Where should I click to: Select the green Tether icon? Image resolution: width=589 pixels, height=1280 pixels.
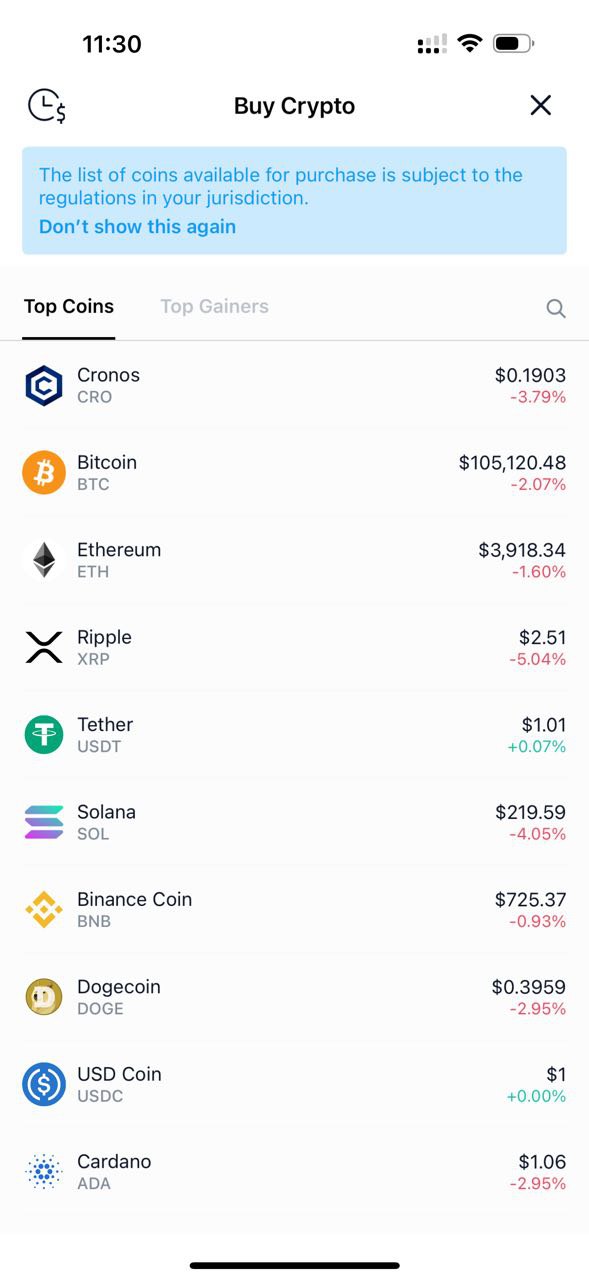pos(43,735)
